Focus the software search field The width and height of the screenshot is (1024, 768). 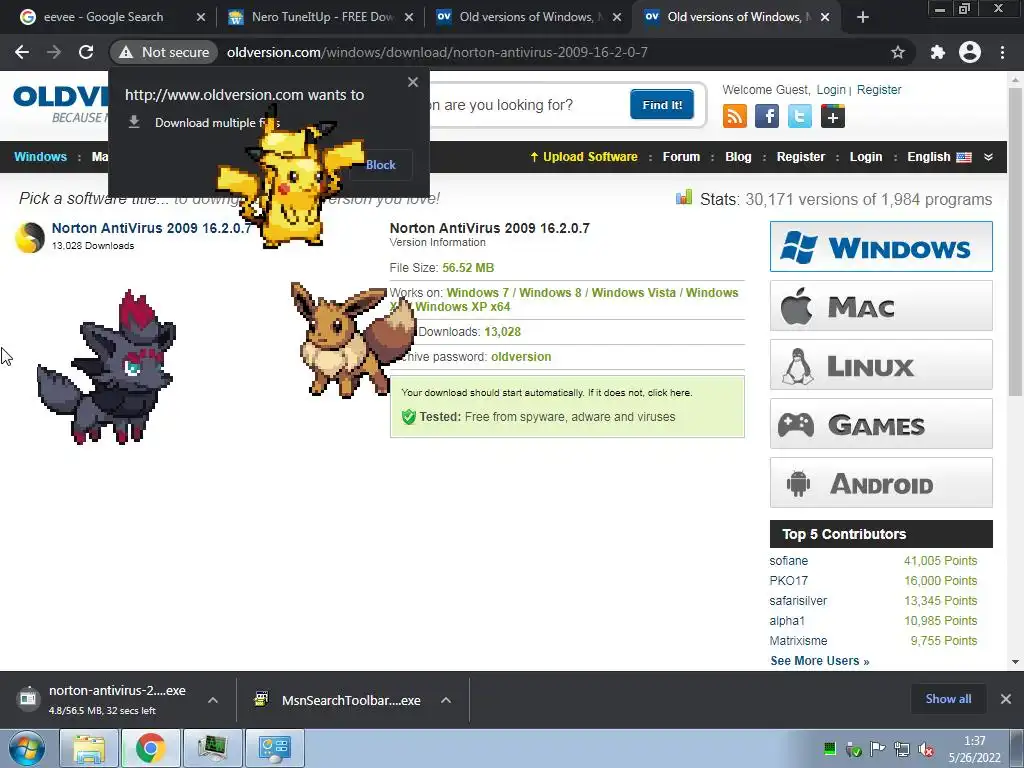click(x=526, y=104)
